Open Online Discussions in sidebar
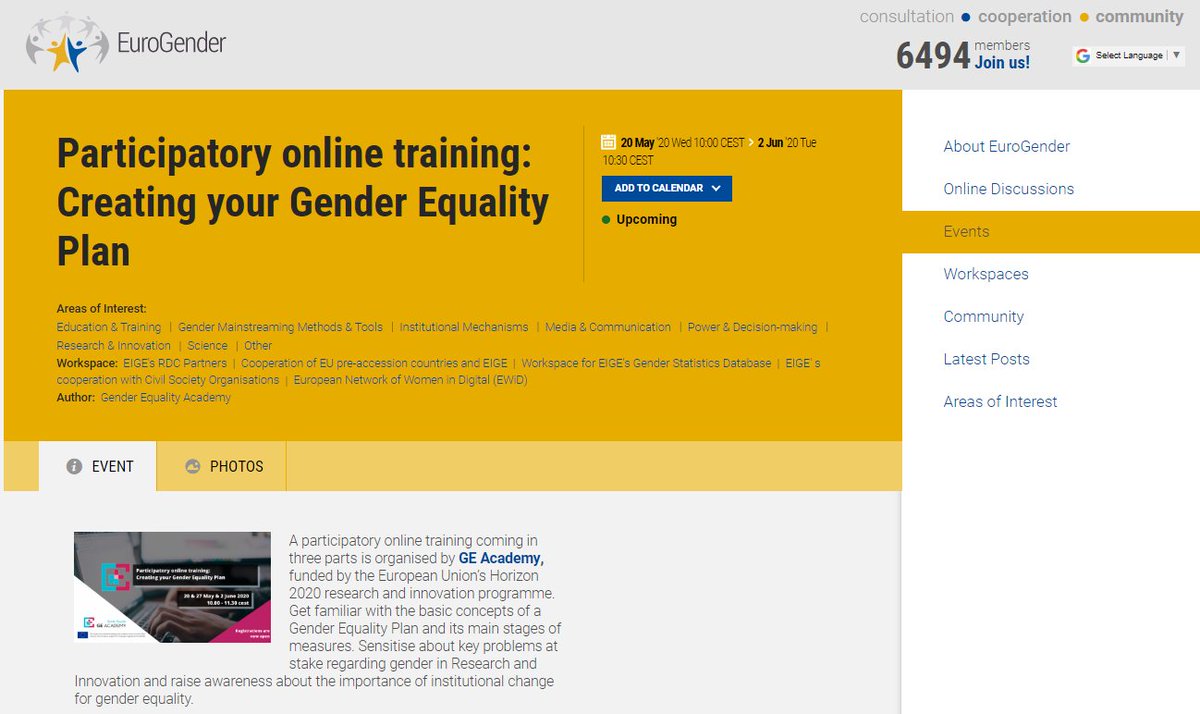1200x714 pixels. 1009,189
